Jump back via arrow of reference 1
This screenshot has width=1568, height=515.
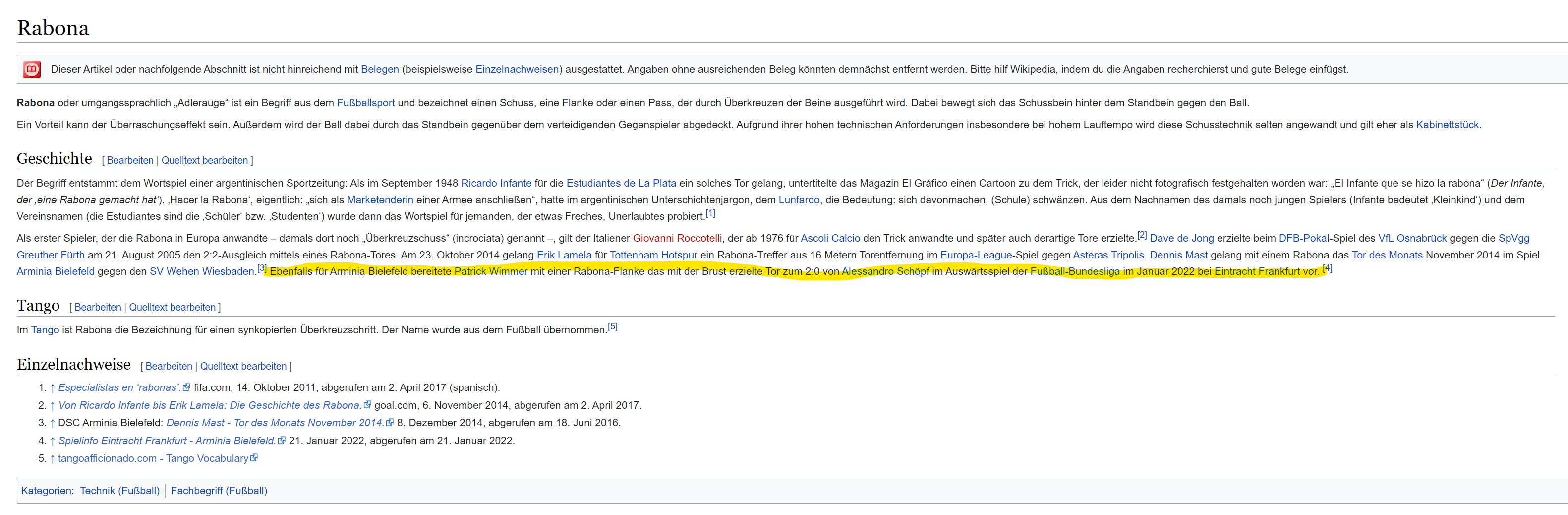click(x=53, y=387)
